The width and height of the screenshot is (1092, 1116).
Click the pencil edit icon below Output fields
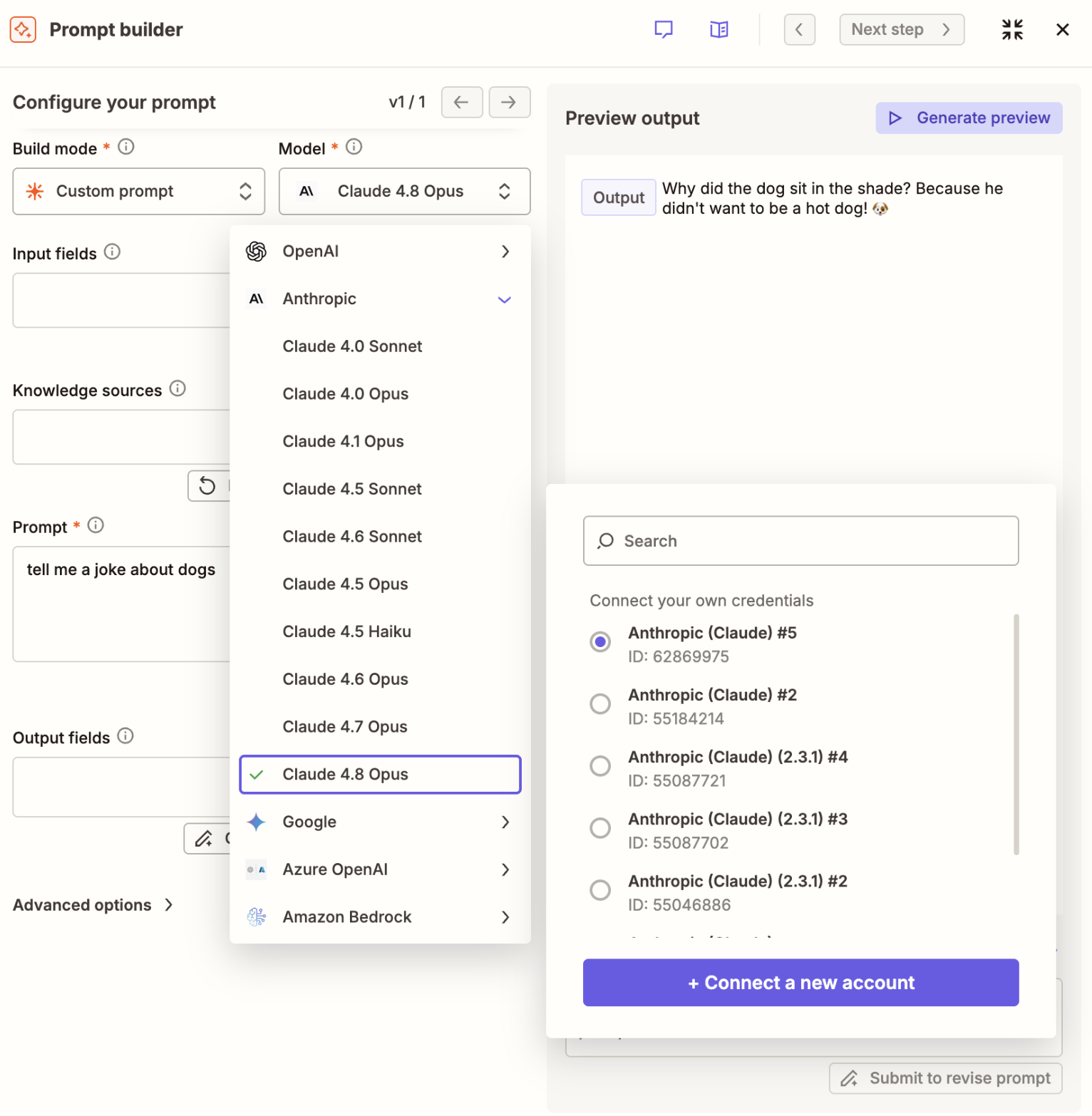[x=205, y=839]
